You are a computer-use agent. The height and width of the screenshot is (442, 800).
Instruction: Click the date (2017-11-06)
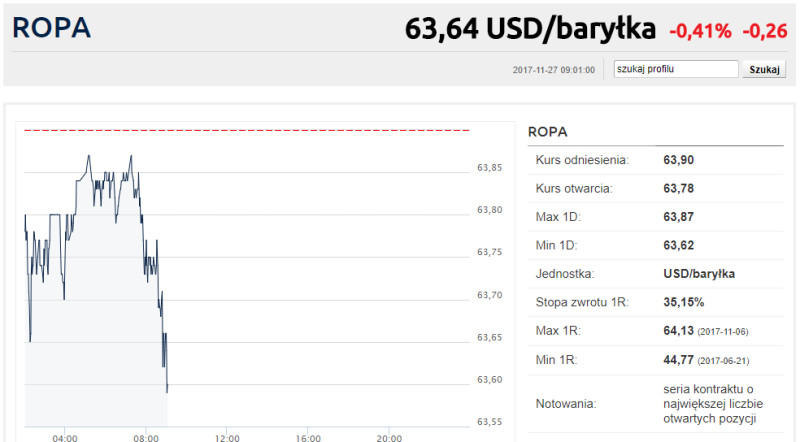[723, 332]
